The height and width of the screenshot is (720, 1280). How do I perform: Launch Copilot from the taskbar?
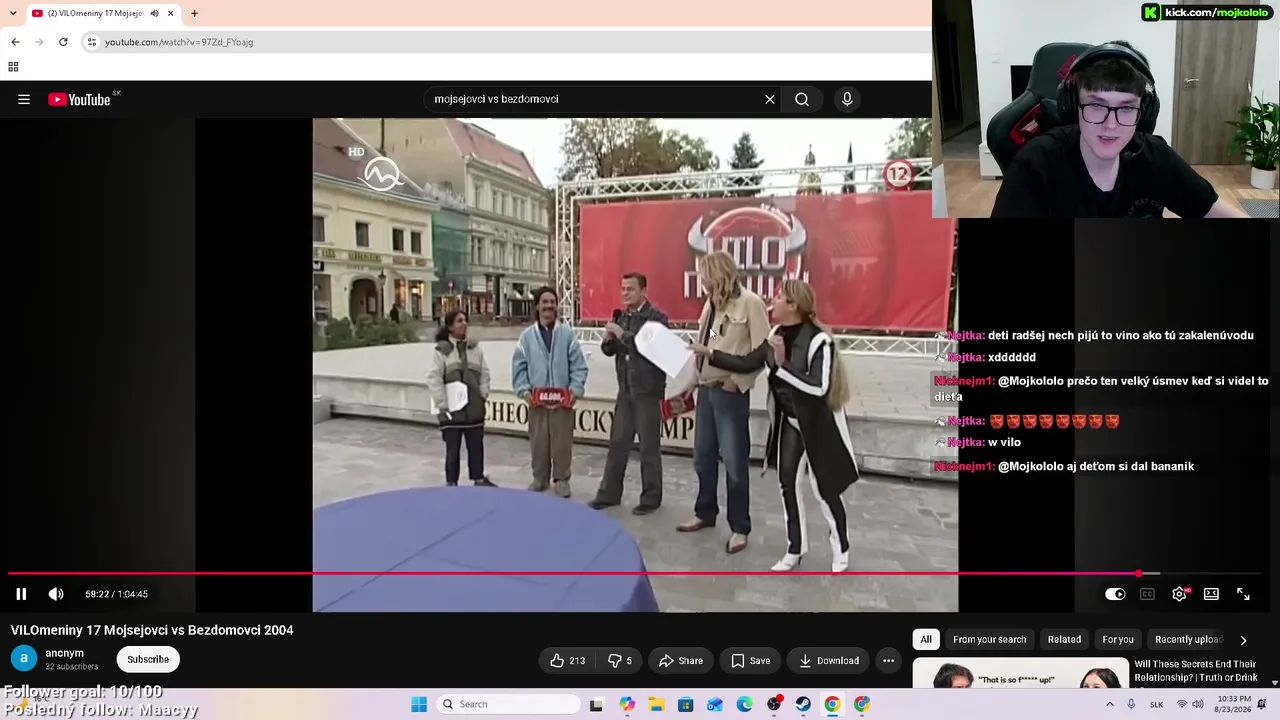(627, 704)
